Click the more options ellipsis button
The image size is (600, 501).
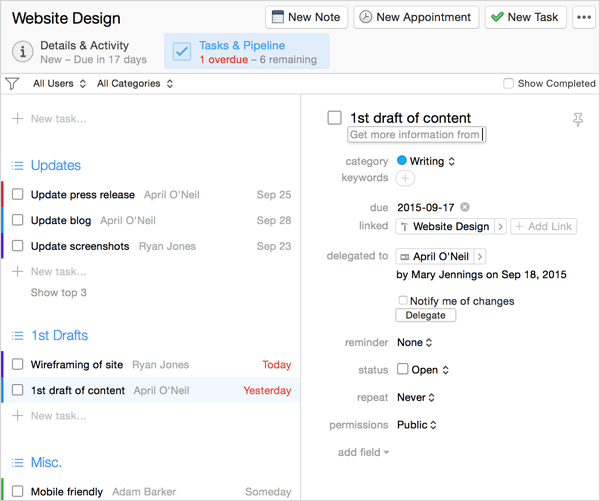tap(584, 17)
